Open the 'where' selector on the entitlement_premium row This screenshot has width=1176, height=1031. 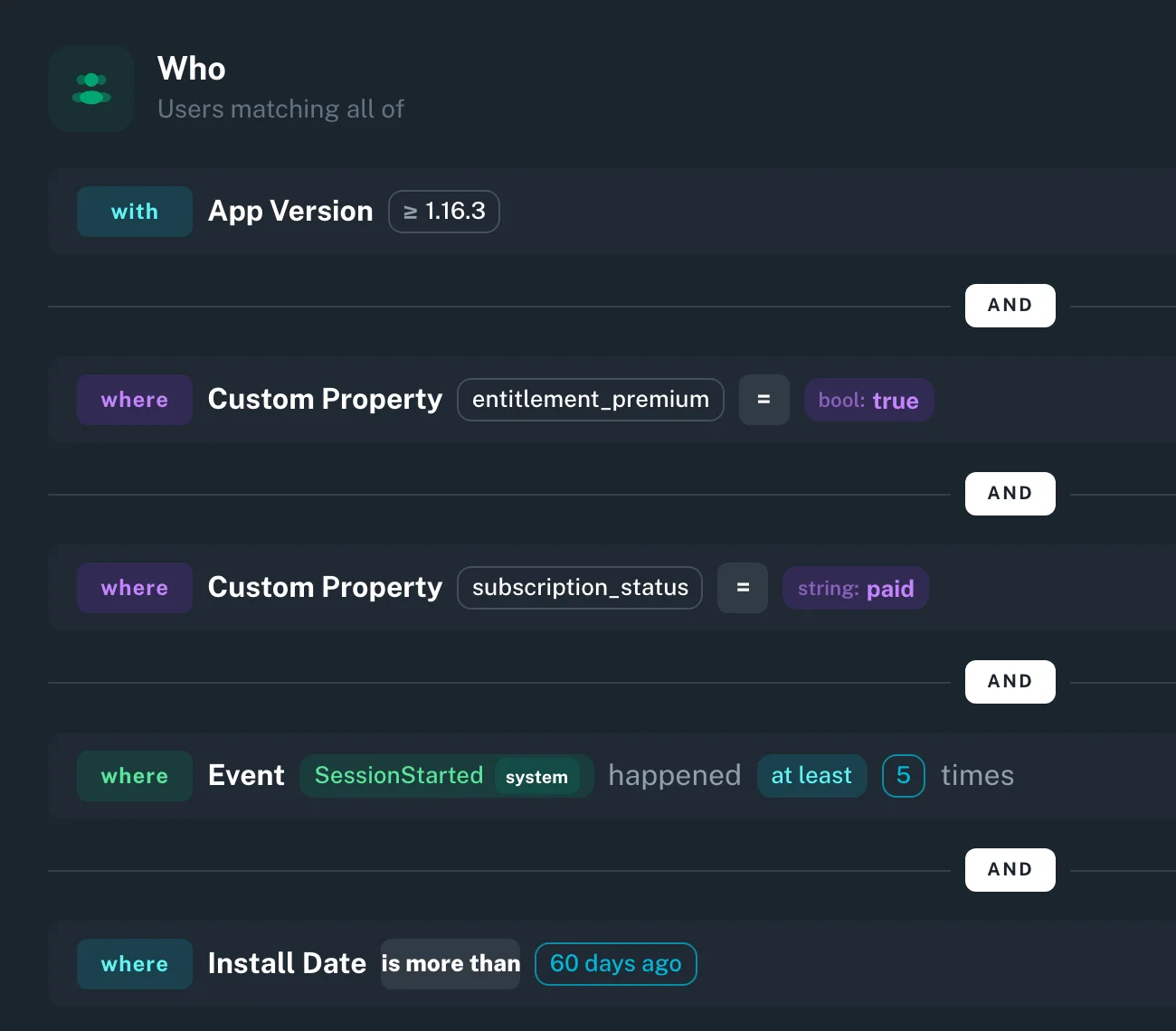[135, 400]
